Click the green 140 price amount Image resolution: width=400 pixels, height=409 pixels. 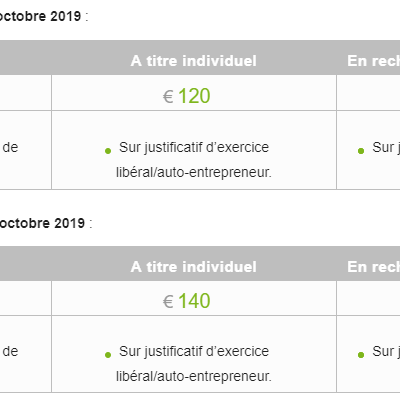(194, 301)
